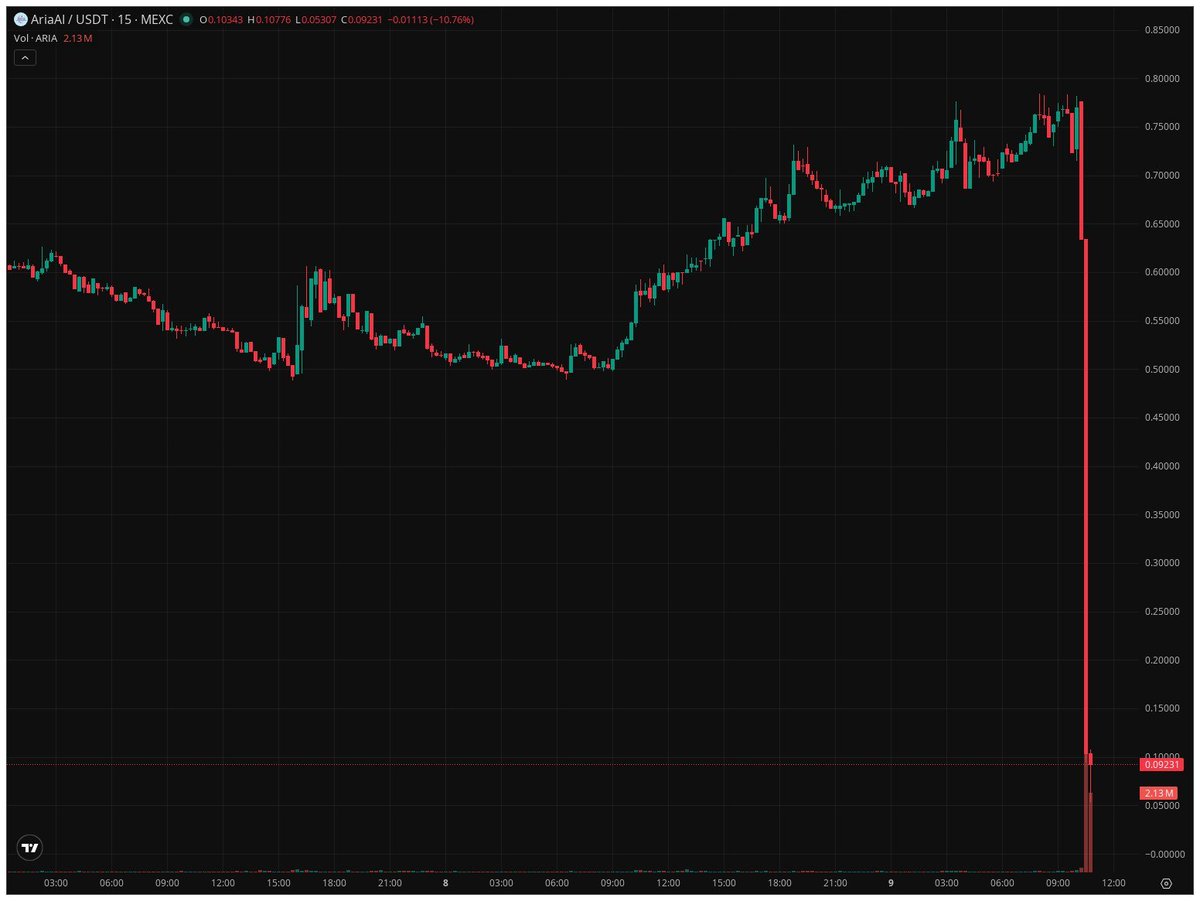
Task: Click the low value L0.05307
Action: [315, 20]
